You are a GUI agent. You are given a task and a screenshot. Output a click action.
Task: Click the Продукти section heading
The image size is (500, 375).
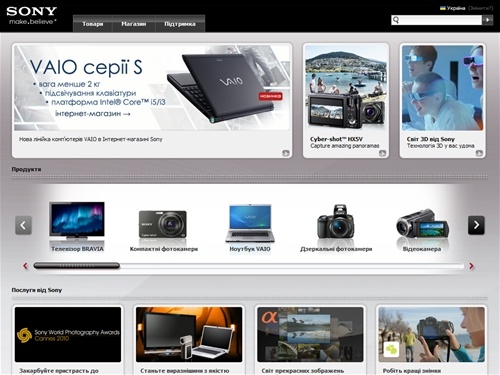[x=26, y=169]
